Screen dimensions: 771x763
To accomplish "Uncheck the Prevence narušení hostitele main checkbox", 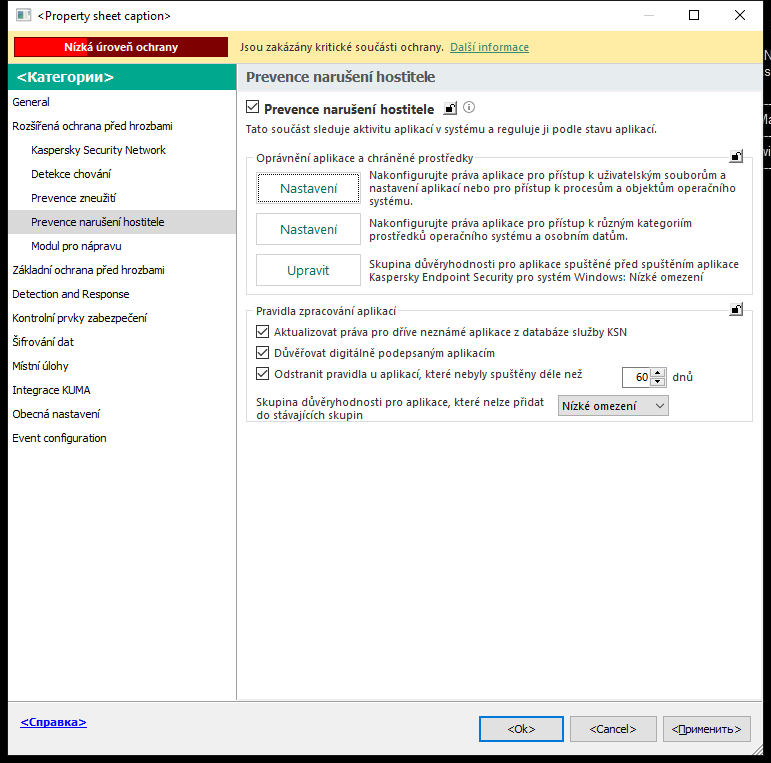I will click(252, 107).
